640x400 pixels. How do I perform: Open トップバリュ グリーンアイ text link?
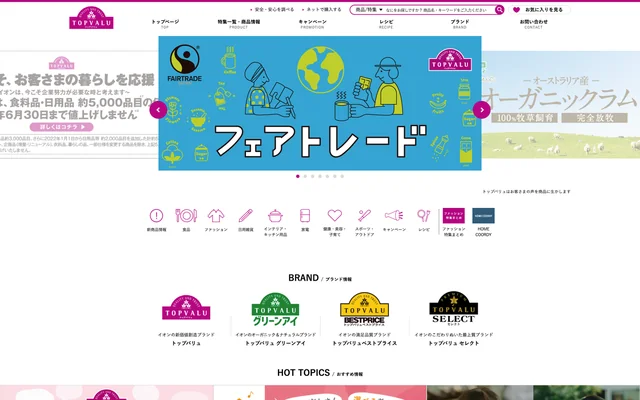coord(275,343)
